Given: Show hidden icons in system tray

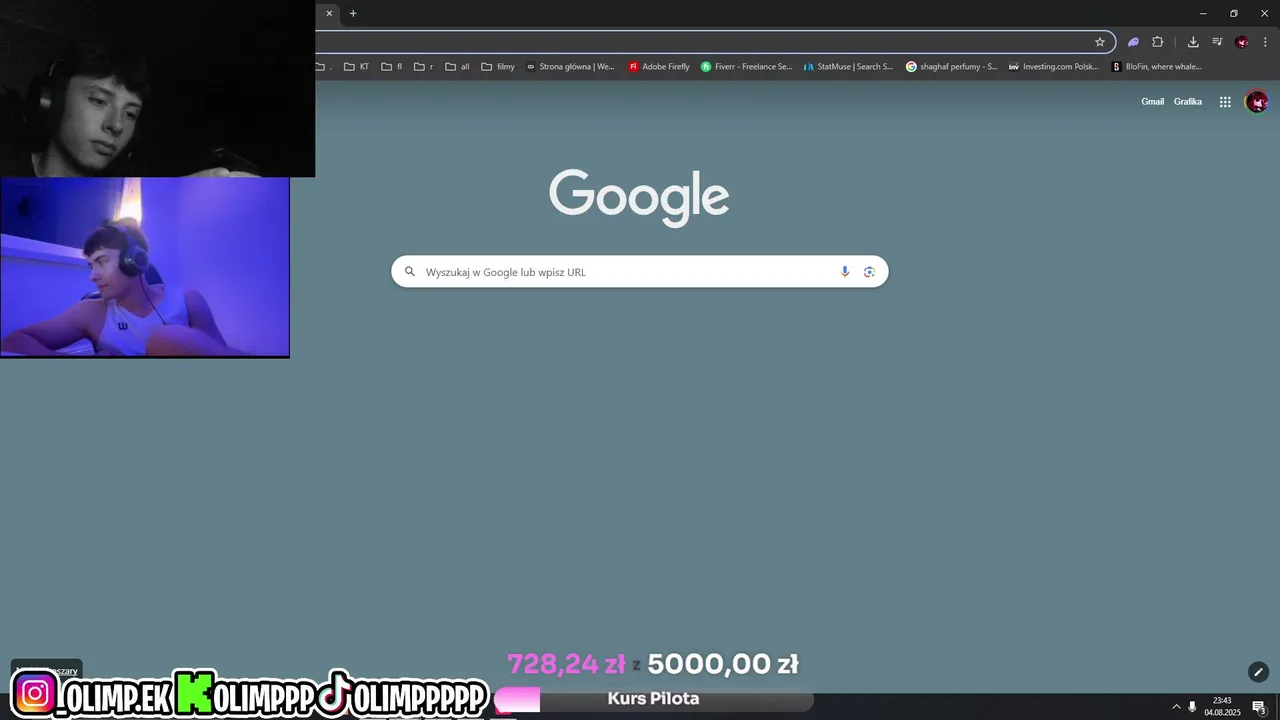Looking at the screenshot, I should click(x=1176, y=707).
